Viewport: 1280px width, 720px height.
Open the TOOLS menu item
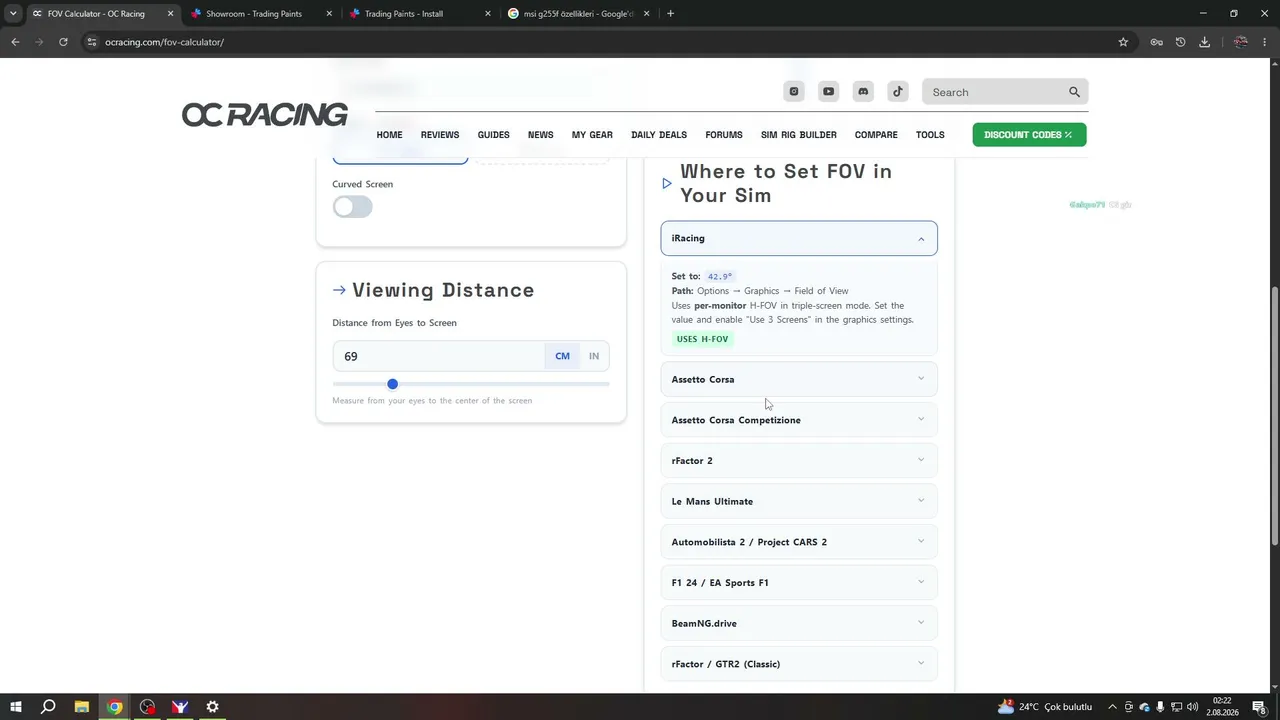[930, 135]
